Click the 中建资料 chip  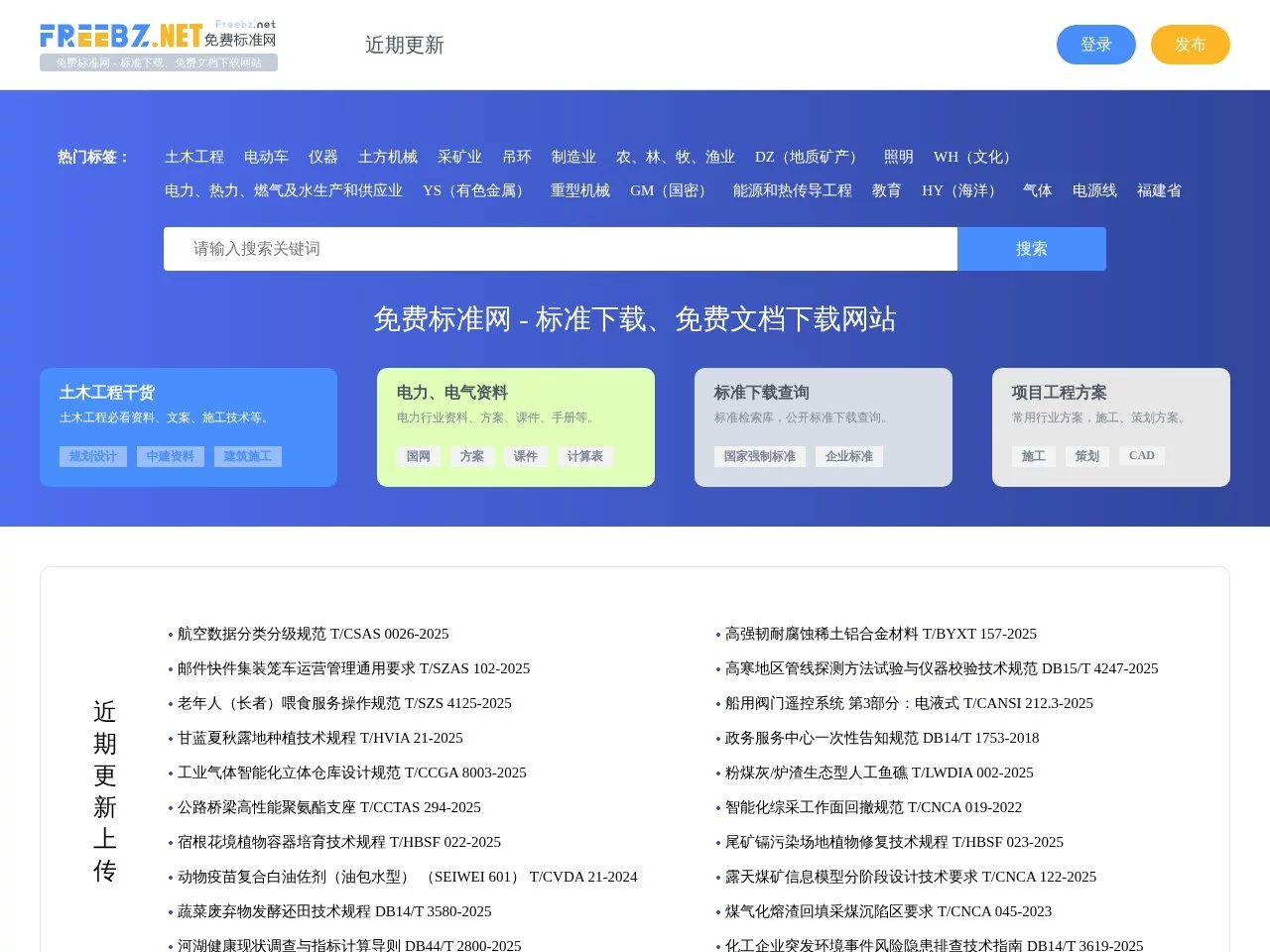[x=170, y=456]
